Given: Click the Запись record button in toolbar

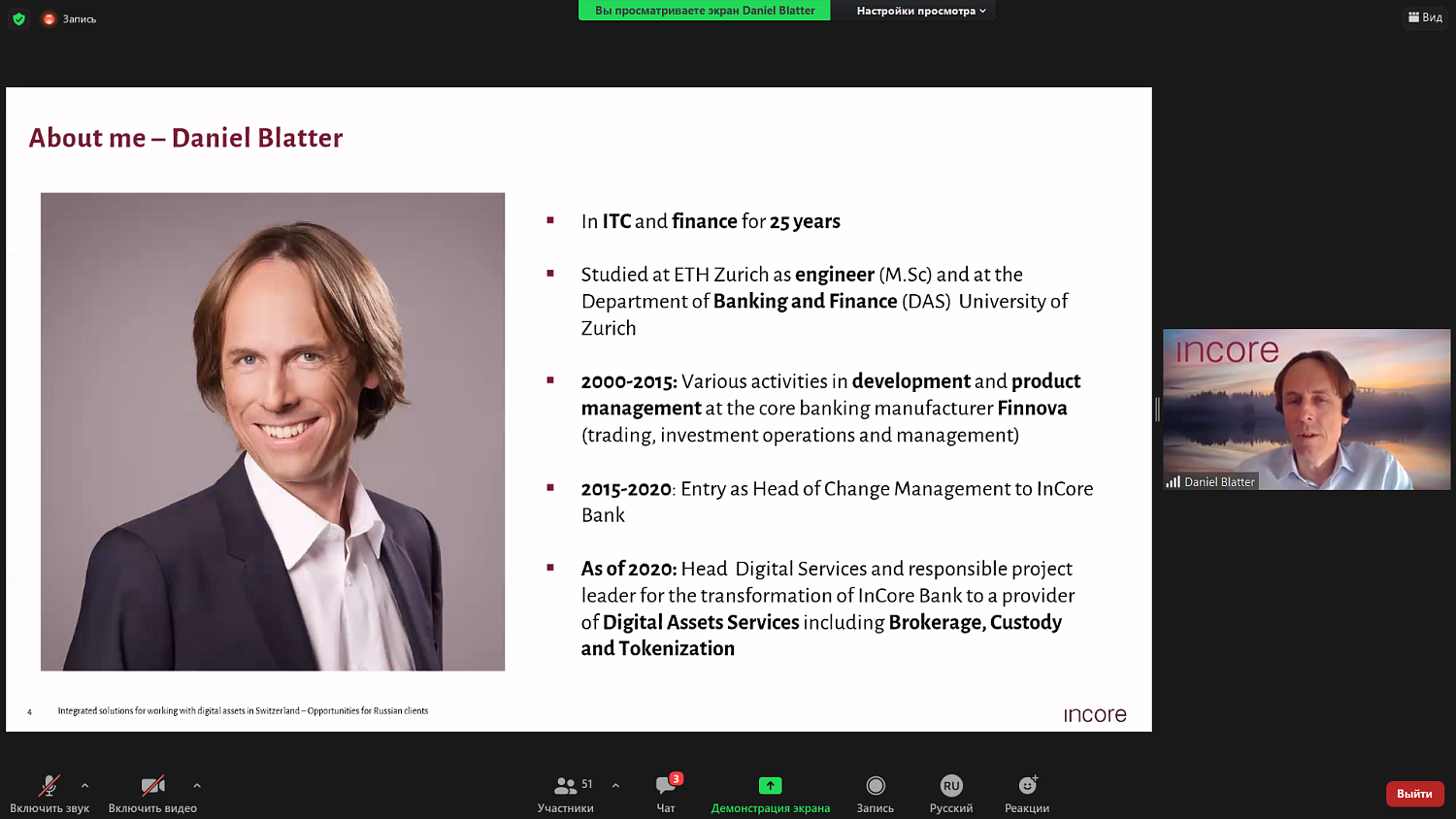Looking at the screenshot, I should coord(876,794).
